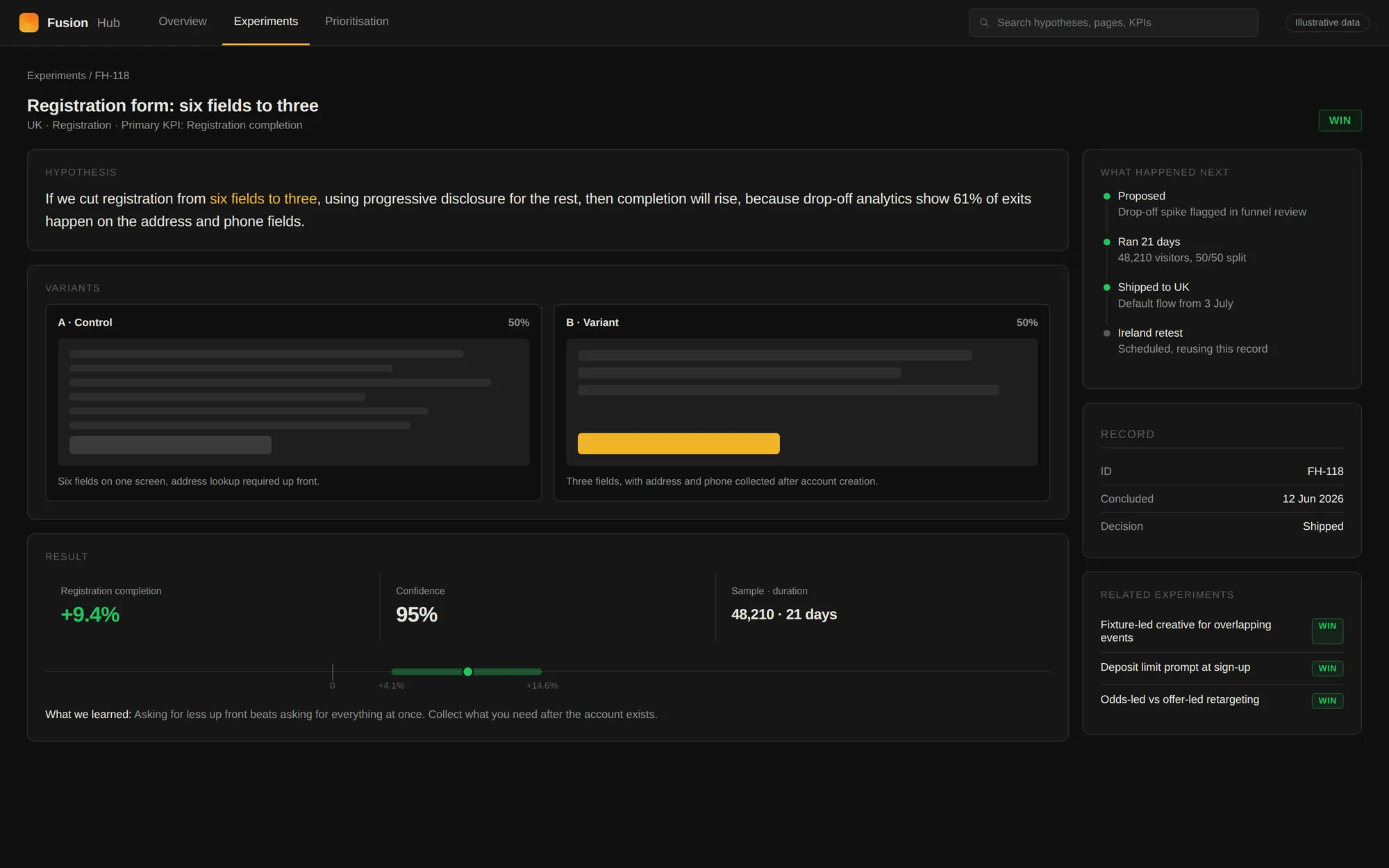1389x868 pixels.
Task: Click highlighted 'six fields to three' hypothesis text
Action: pyautogui.click(x=263, y=199)
